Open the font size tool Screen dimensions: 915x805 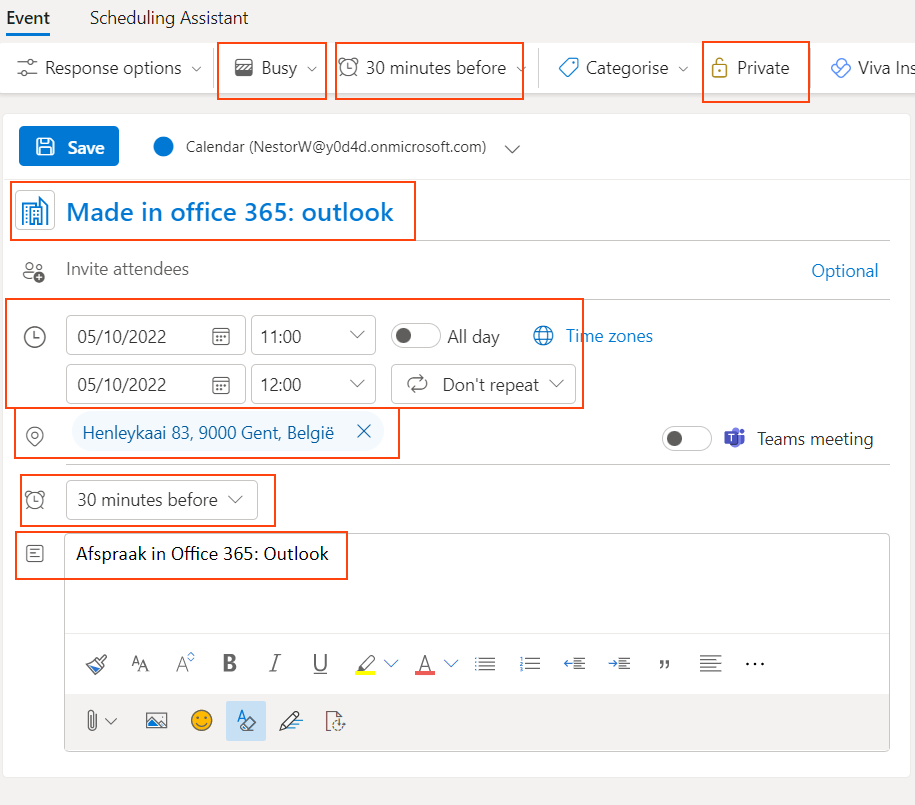pos(140,664)
